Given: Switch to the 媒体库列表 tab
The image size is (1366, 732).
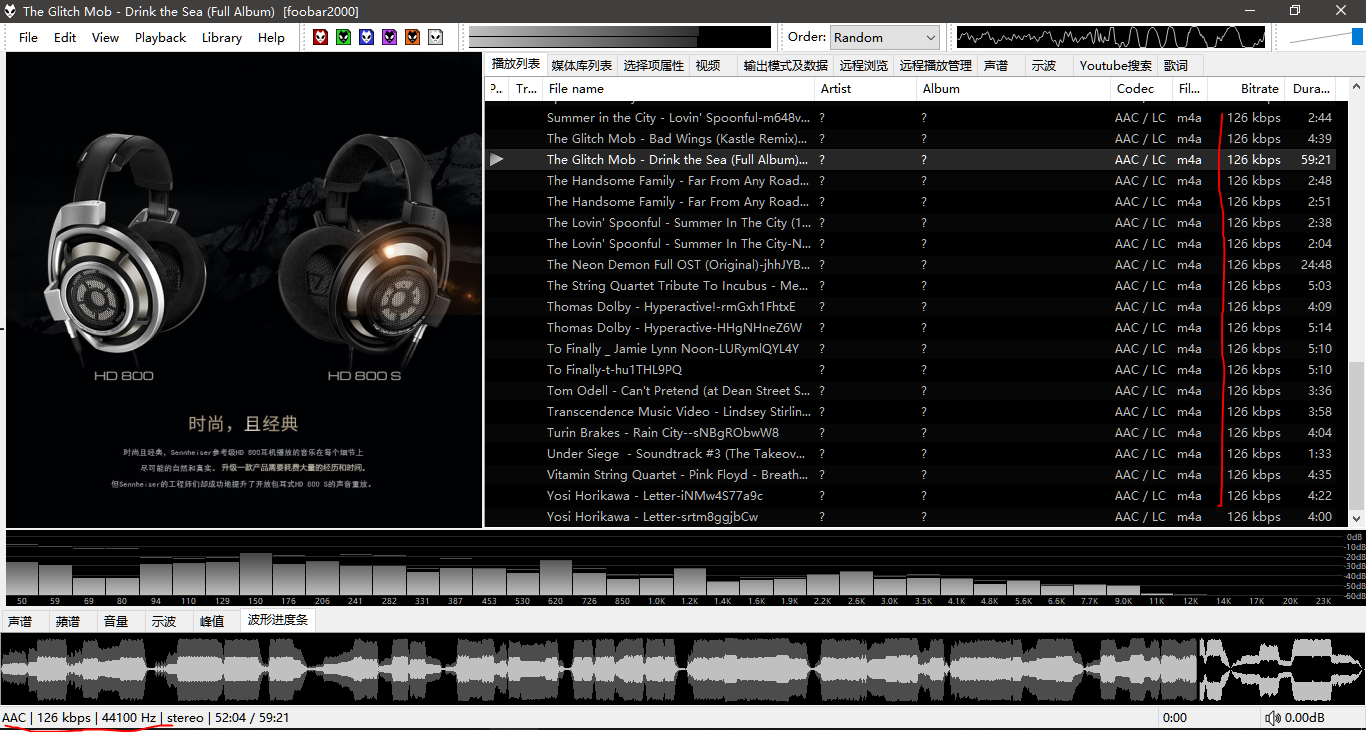Looking at the screenshot, I should pos(581,65).
